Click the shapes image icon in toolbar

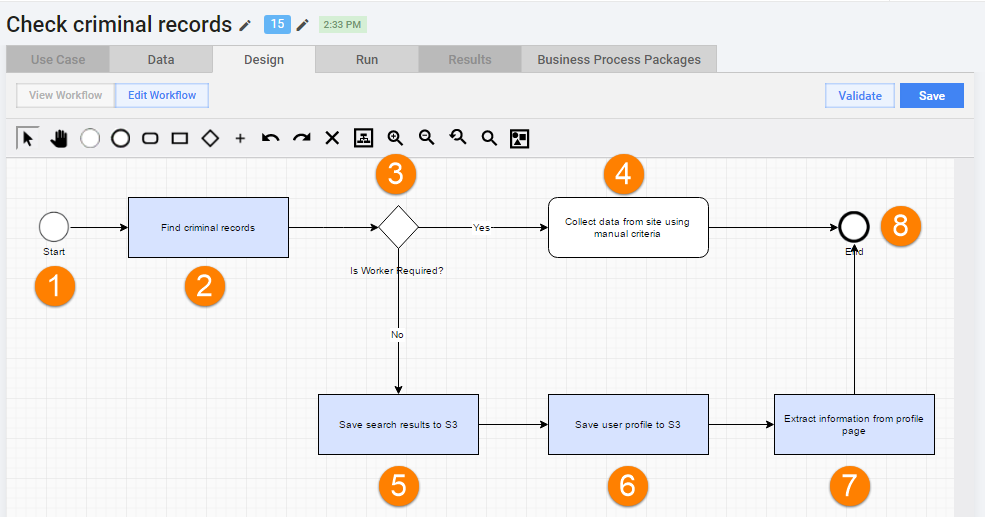[x=520, y=138]
